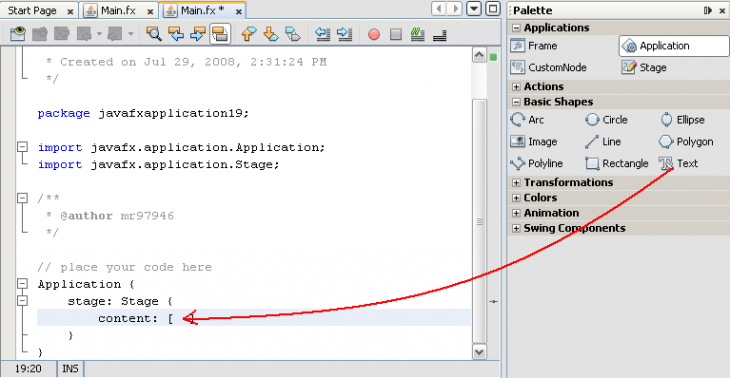Click the editor scrollbar up arrow

pyautogui.click(x=479, y=55)
